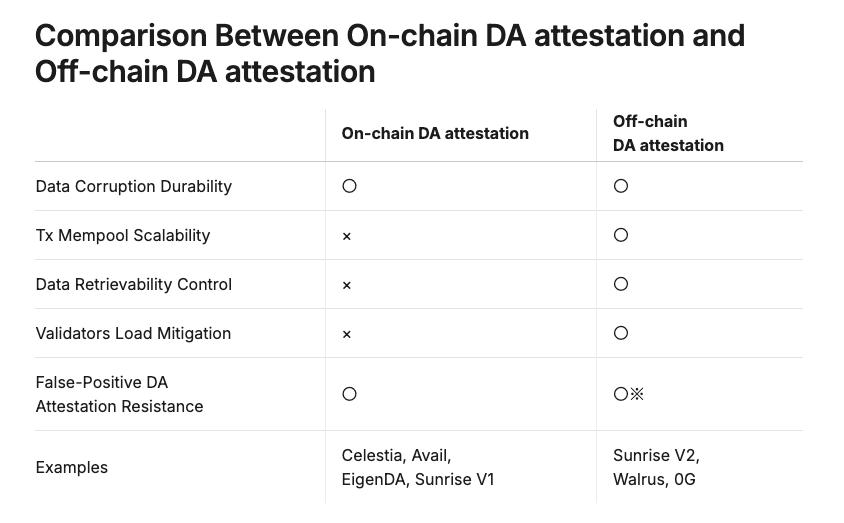Click the on-chain cross for Tx Mempool Scalability
Image resolution: width=844 pixels, height=523 pixels.
click(x=347, y=236)
